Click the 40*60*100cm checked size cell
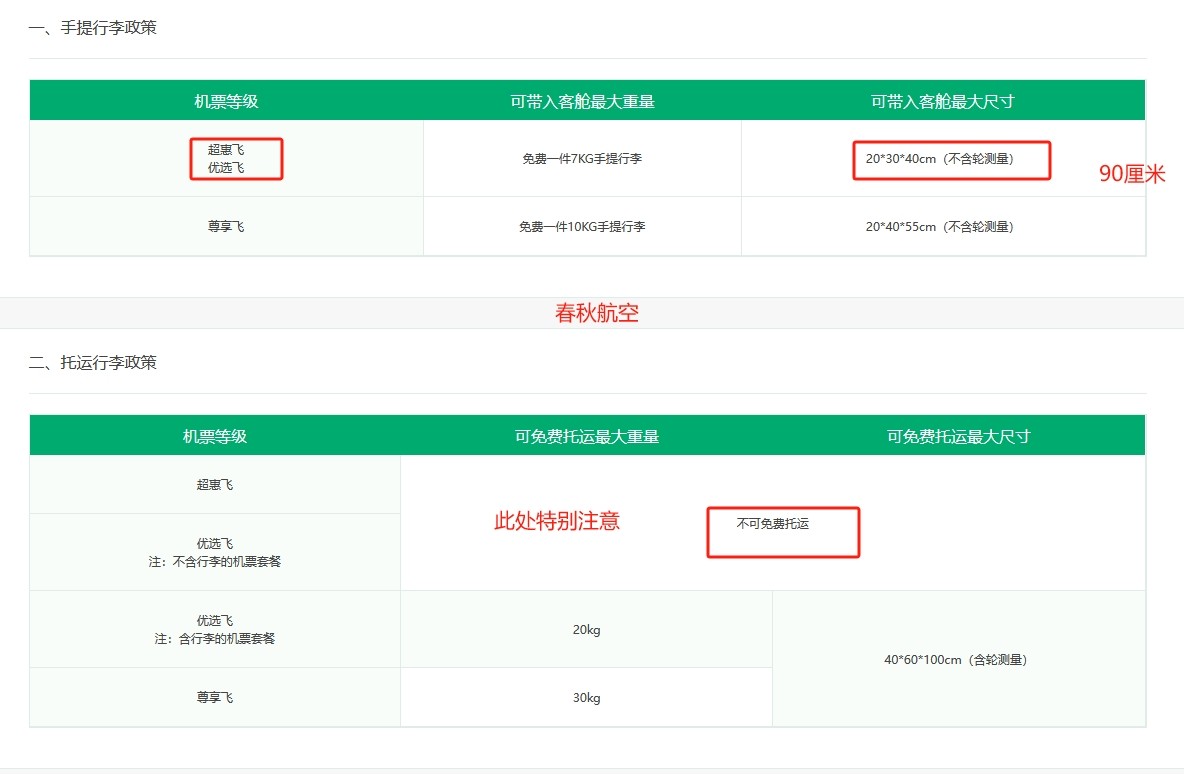This screenshot has width=1184, height=774. click(x=956, y=660)
